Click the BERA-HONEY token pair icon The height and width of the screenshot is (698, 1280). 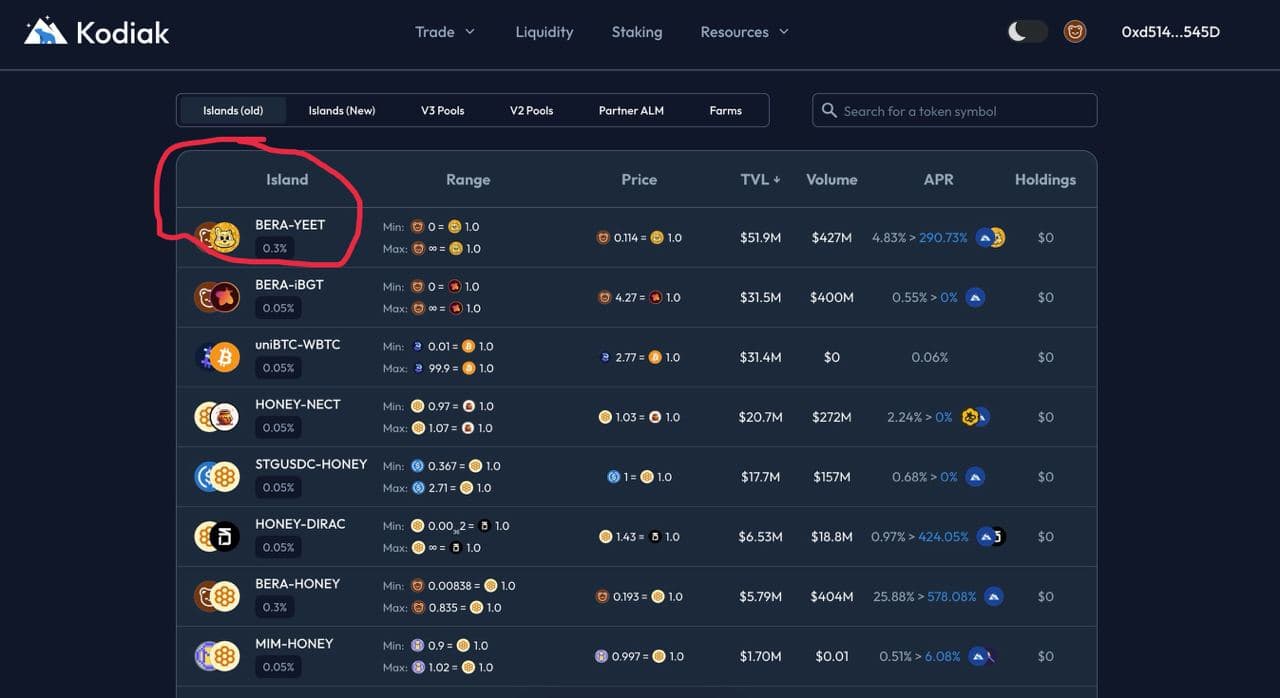(x=217, y=597)
